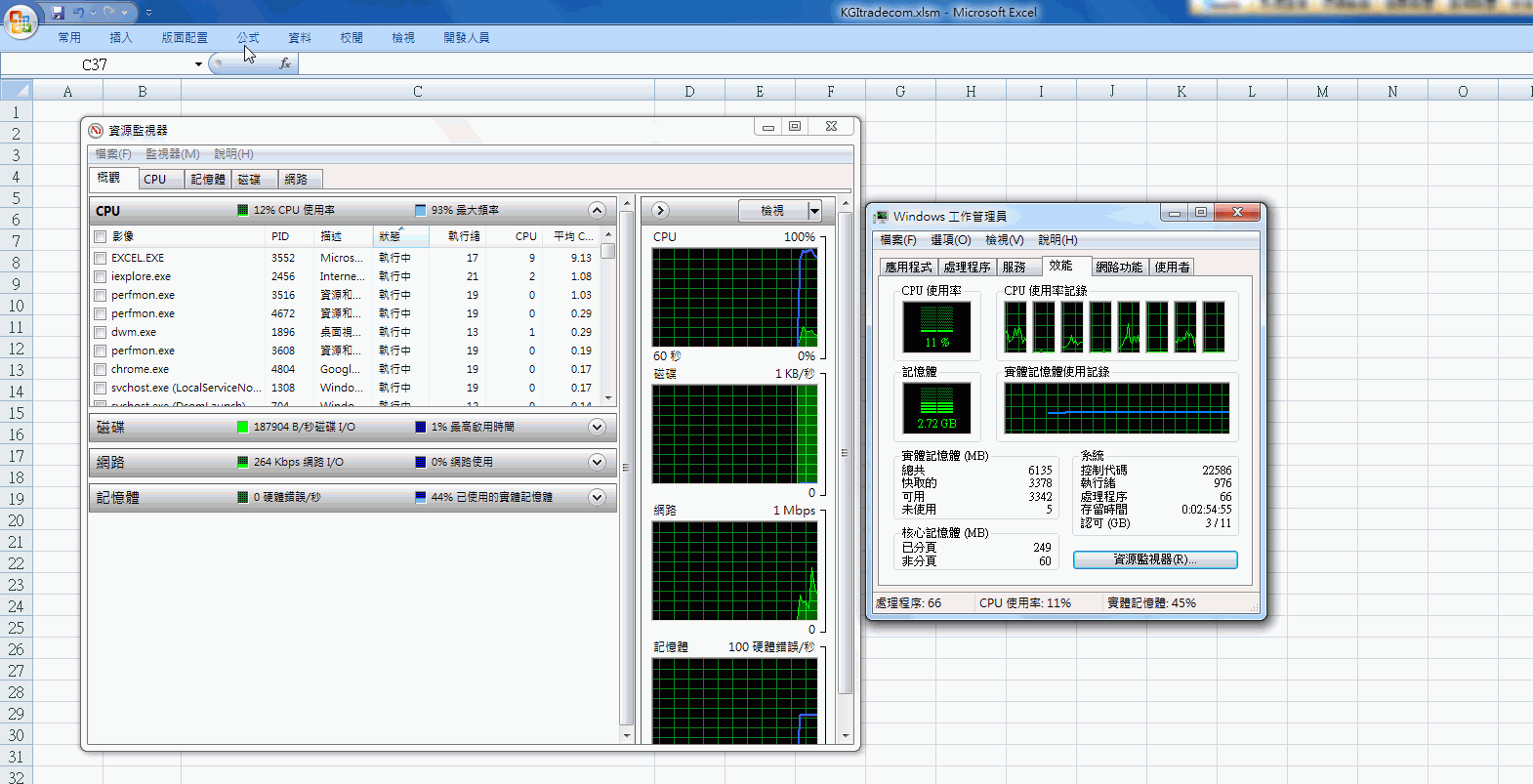Click the CPU 使用率 gauge showing 11 %
This screenshot has width=1533, height=784.
coord(936,326)
